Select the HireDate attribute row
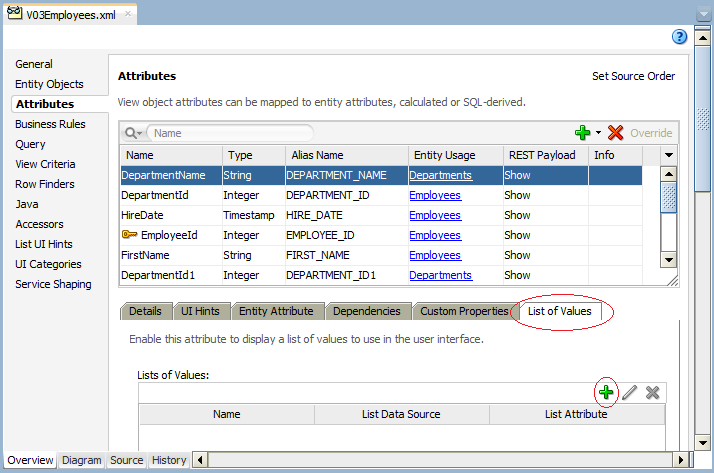Viewport: 714px width, 473px height. click(382, 215)
